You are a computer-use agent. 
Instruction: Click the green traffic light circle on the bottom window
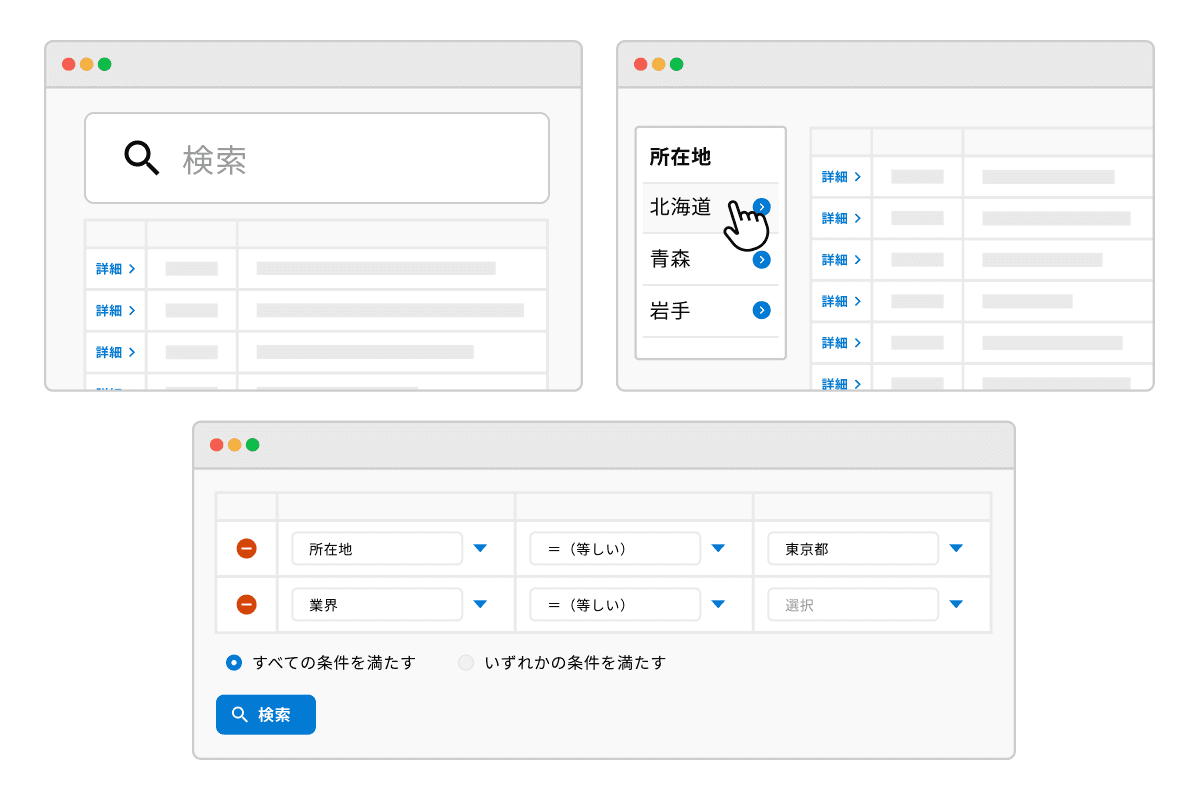pyautogui.click(x=253, y=446)
